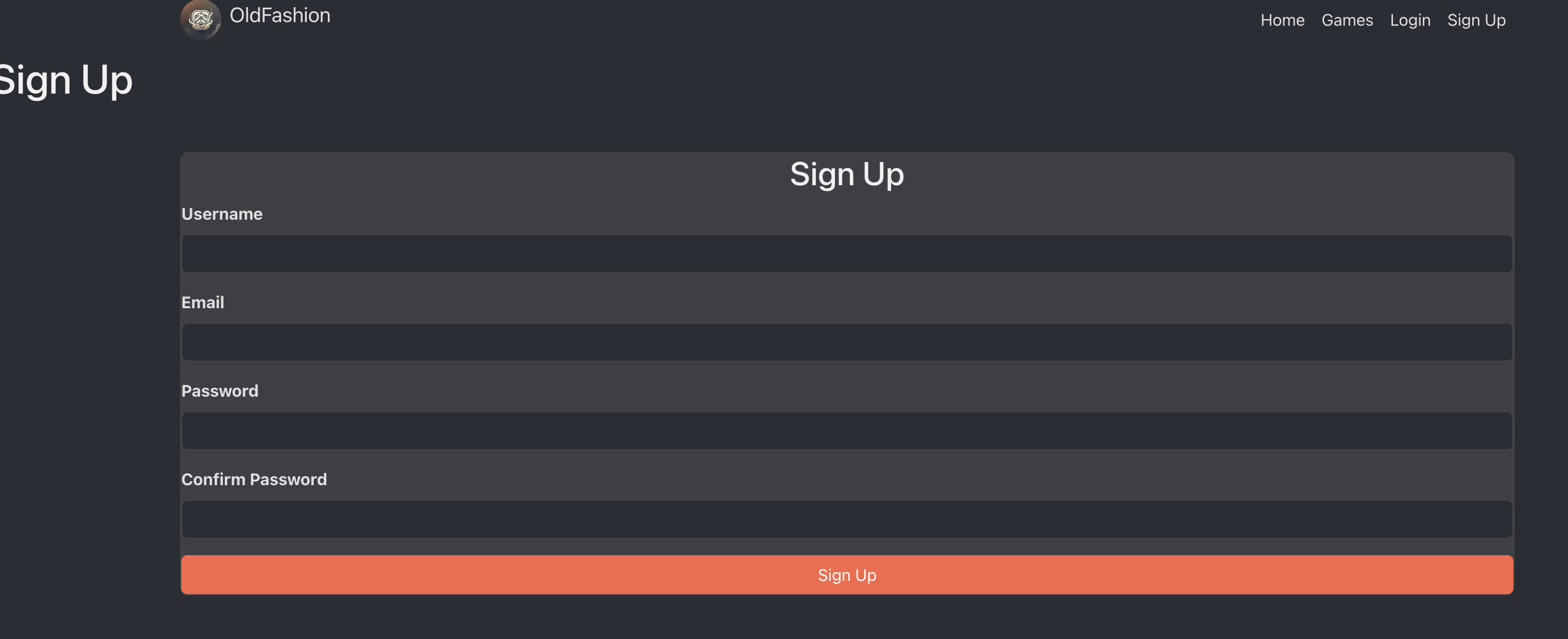Click the Password field label
1568x639 pixels.
click(220, 390)
